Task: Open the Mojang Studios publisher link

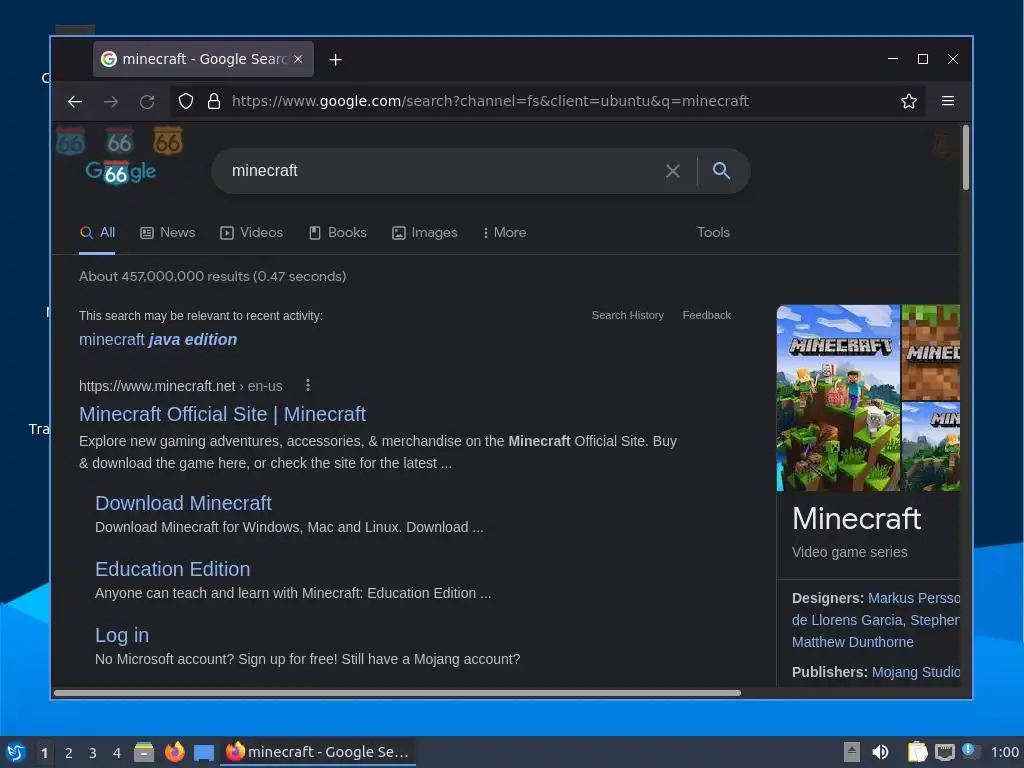Action: coord(916,672)
